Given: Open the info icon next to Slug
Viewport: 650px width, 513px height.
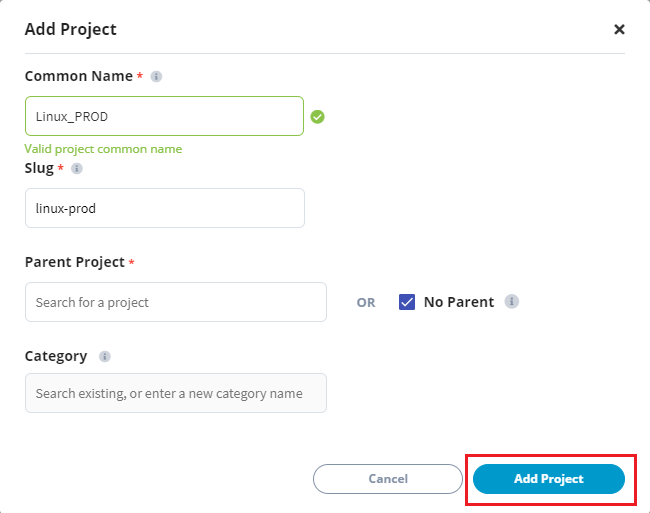Looking at the screenshot, I should pyautogui.click(x=77, y=169).
